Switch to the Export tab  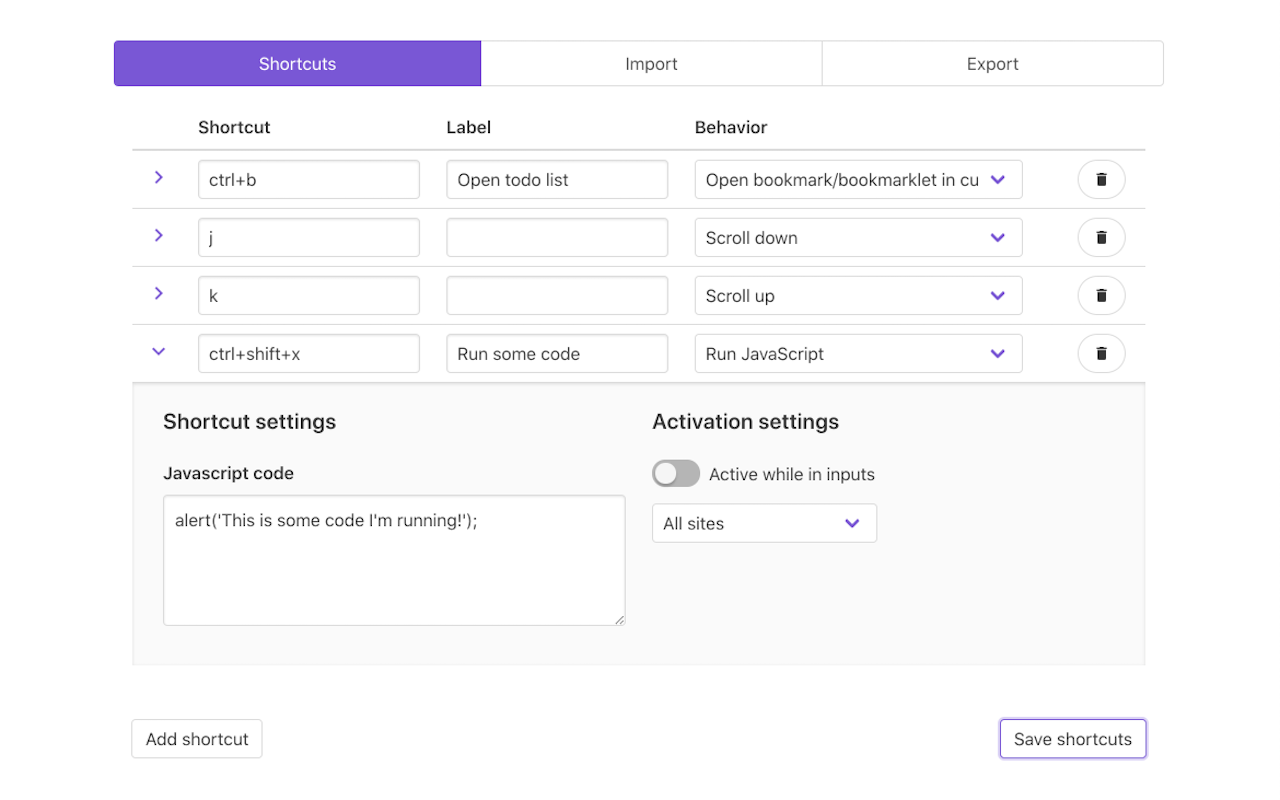tap(992, 63)
